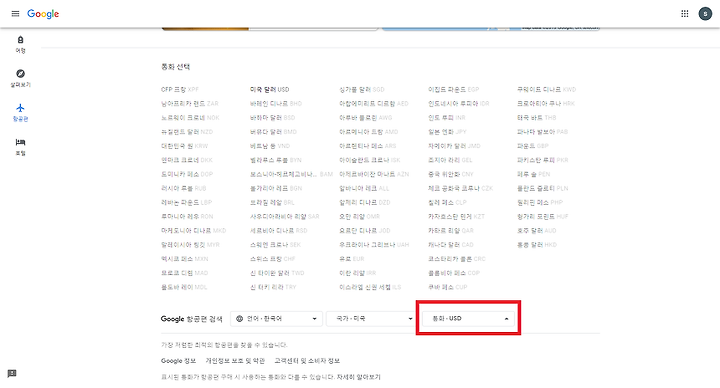Image resolution: width=720 pixels, height=388 pixels.
Task: Choose 인도 루피 INR
Action: tap(446, 118)
